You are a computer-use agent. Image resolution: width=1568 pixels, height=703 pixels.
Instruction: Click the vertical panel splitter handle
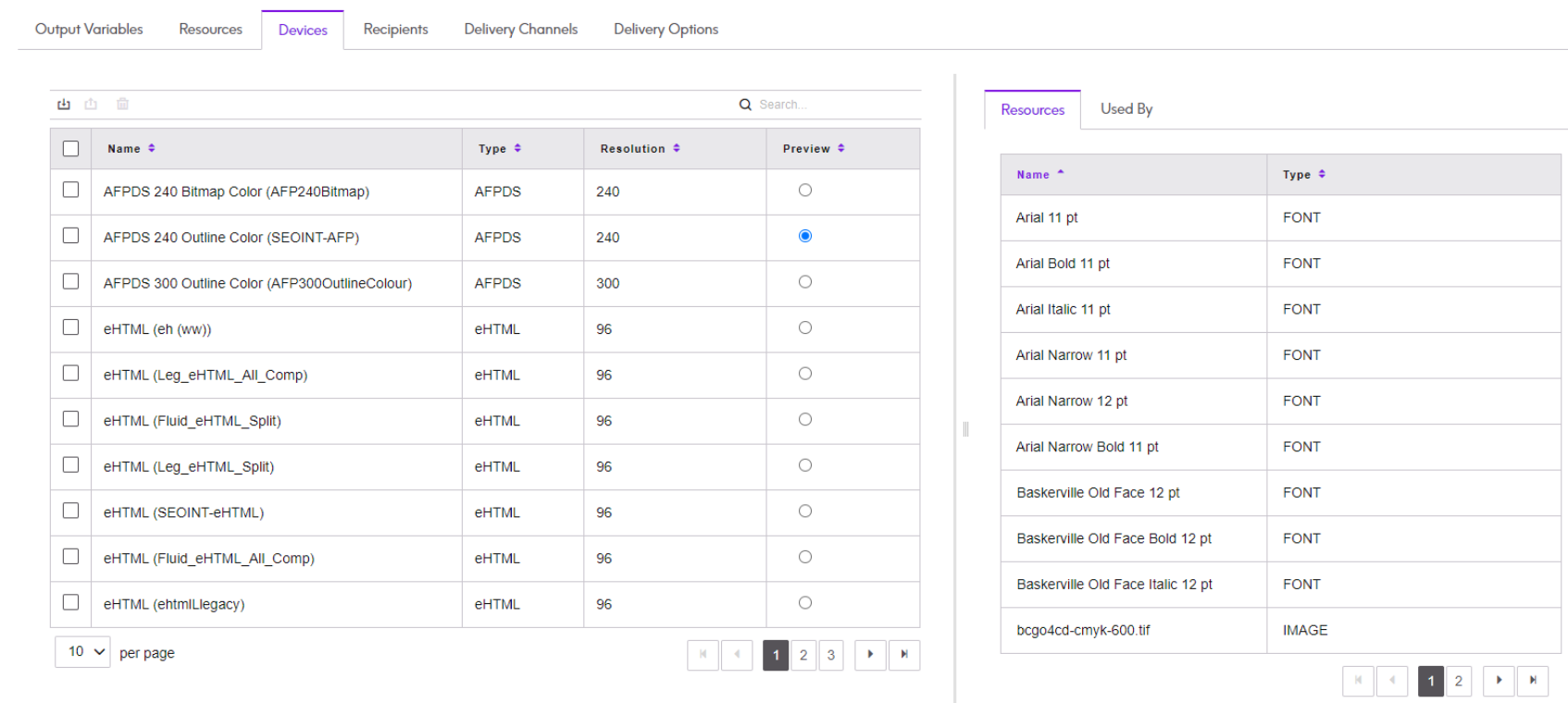965,429
